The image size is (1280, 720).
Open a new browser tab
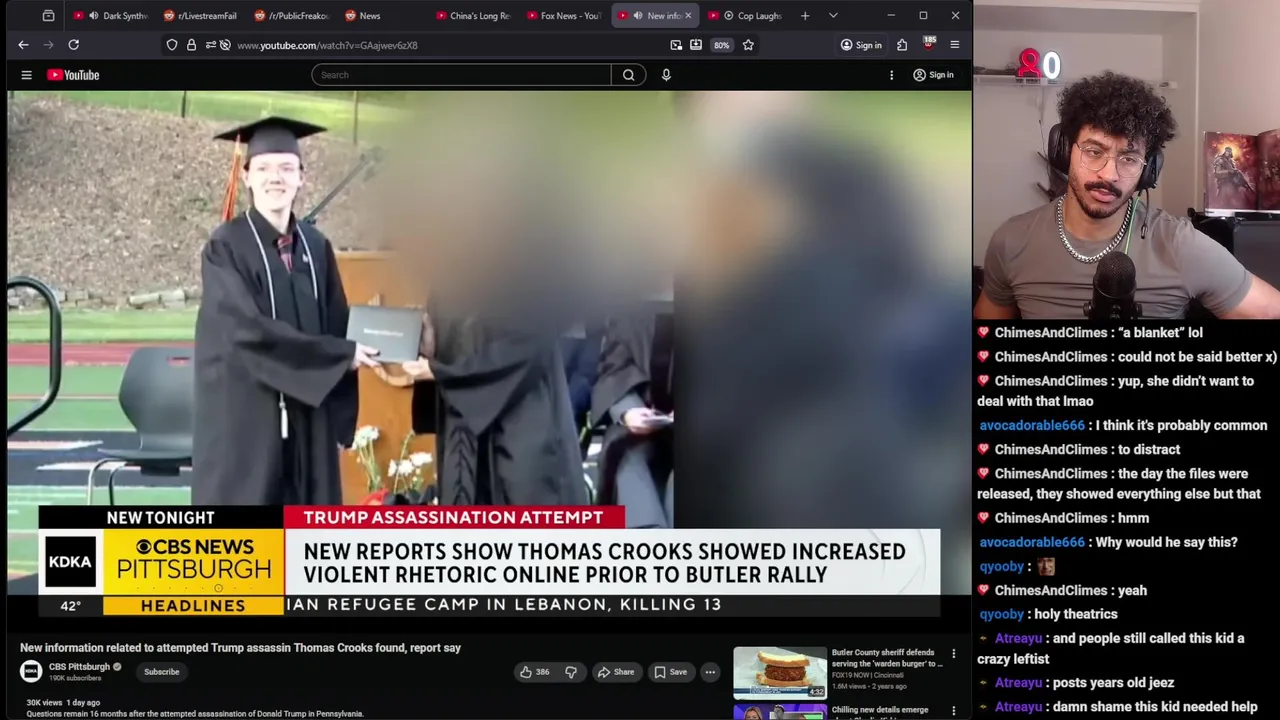tap(805, 16)
